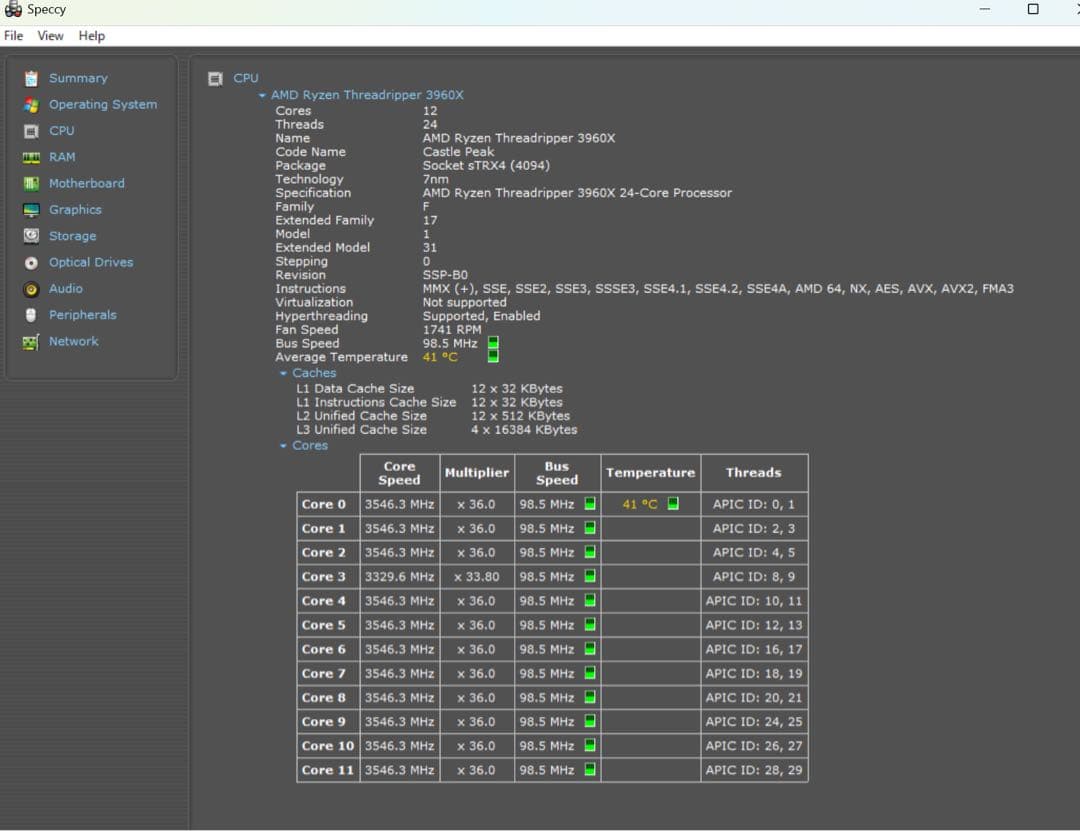Open the Storage section link
This screenshot has width=1080, height=831.
click(x=72, y=236)
